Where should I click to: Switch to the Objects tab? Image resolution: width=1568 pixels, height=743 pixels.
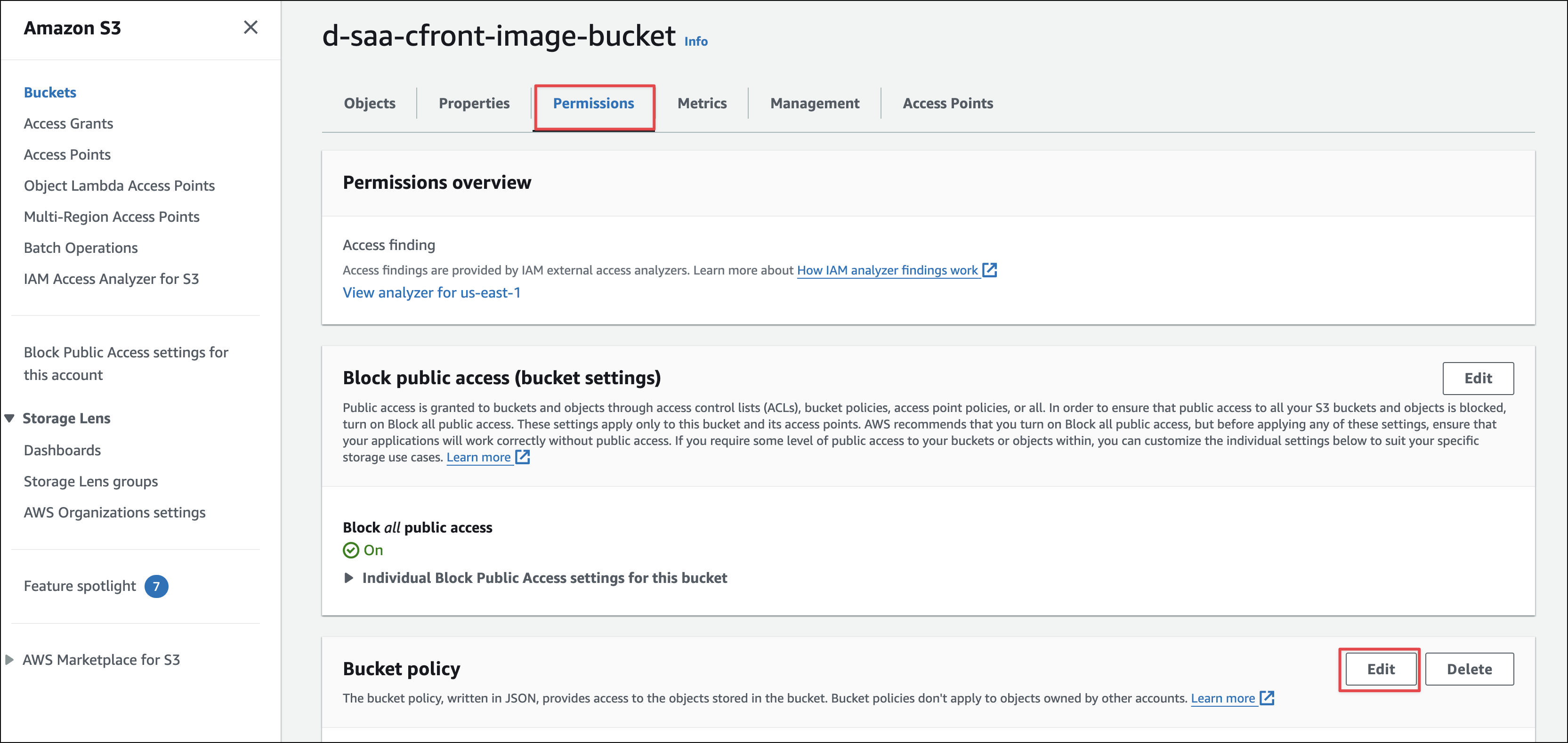370,104
